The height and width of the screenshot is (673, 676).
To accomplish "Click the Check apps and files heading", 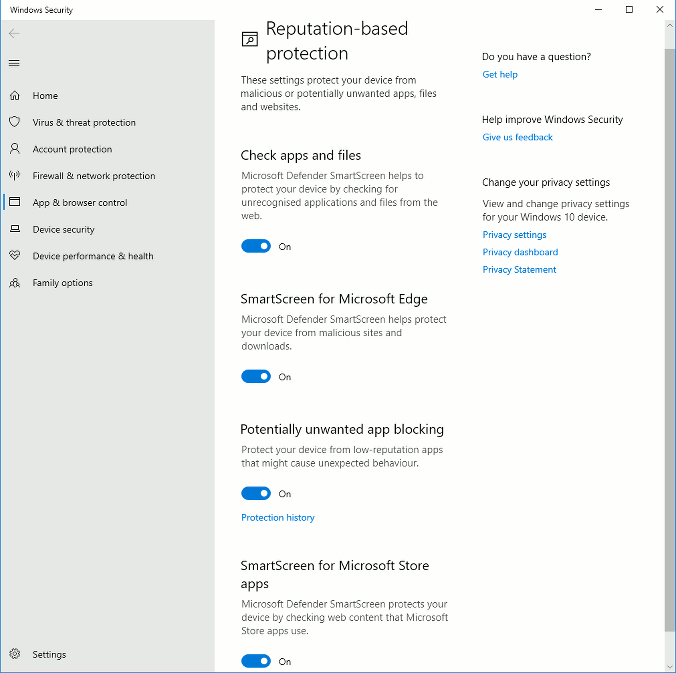I will (300, 155).
